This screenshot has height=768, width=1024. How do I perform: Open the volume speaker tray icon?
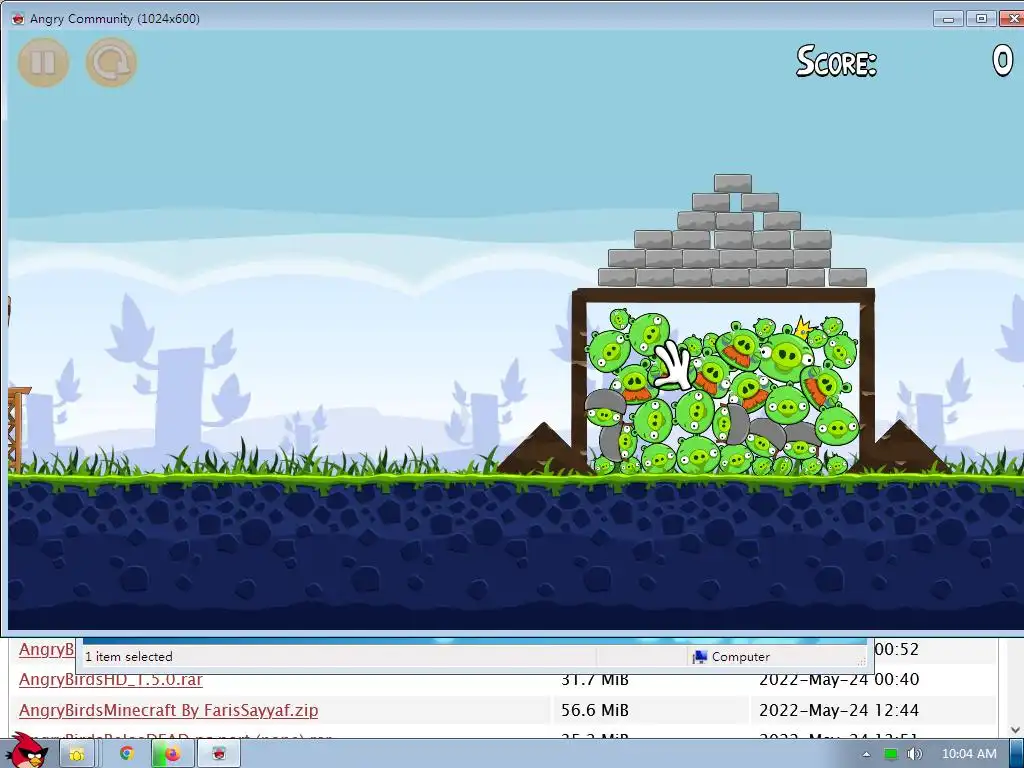[x=914, y=754]
